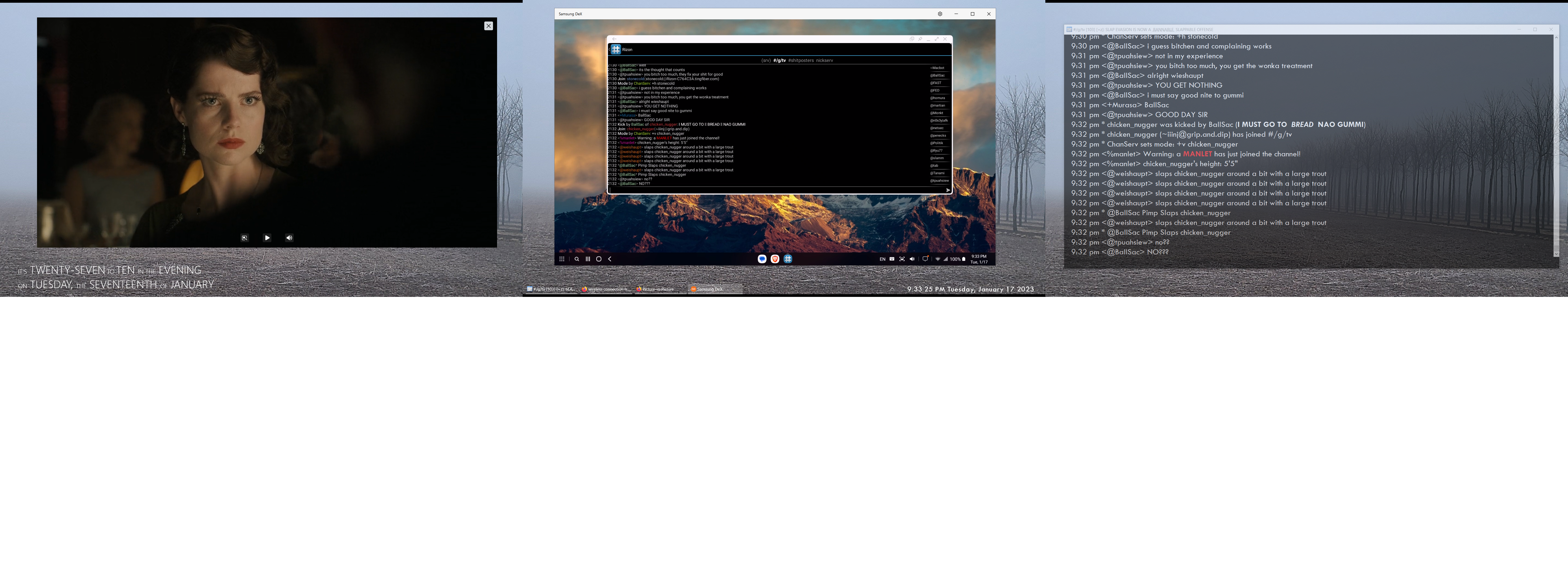The width and height of the screenshot is (1568, 563).
Task: Open IRC app icon in DeX taskbar
Action: [x=788, y=259]
